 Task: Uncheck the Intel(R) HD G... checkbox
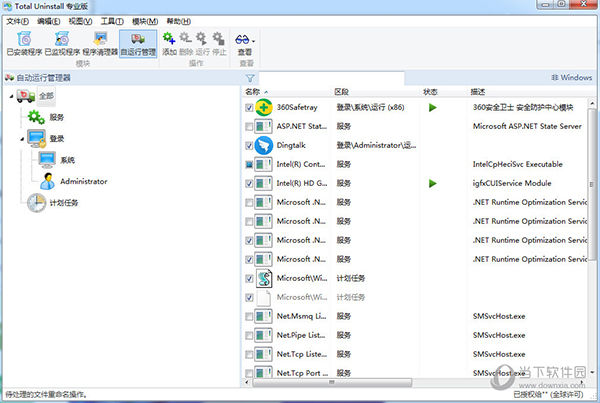click(249, 183)
